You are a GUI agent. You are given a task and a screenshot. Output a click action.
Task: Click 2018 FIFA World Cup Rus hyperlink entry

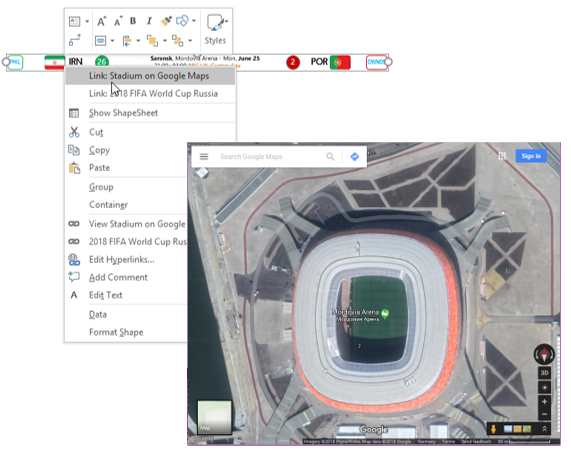[x=126, y=241]
